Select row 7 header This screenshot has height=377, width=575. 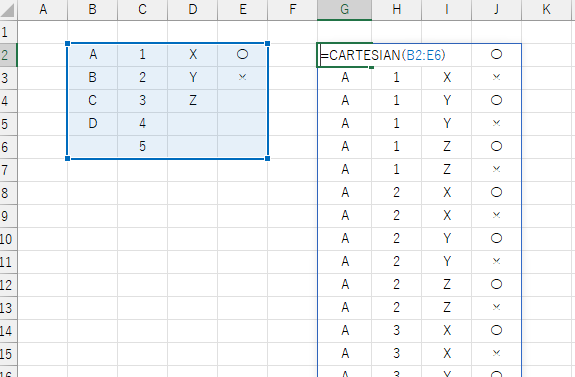point(8,170)
